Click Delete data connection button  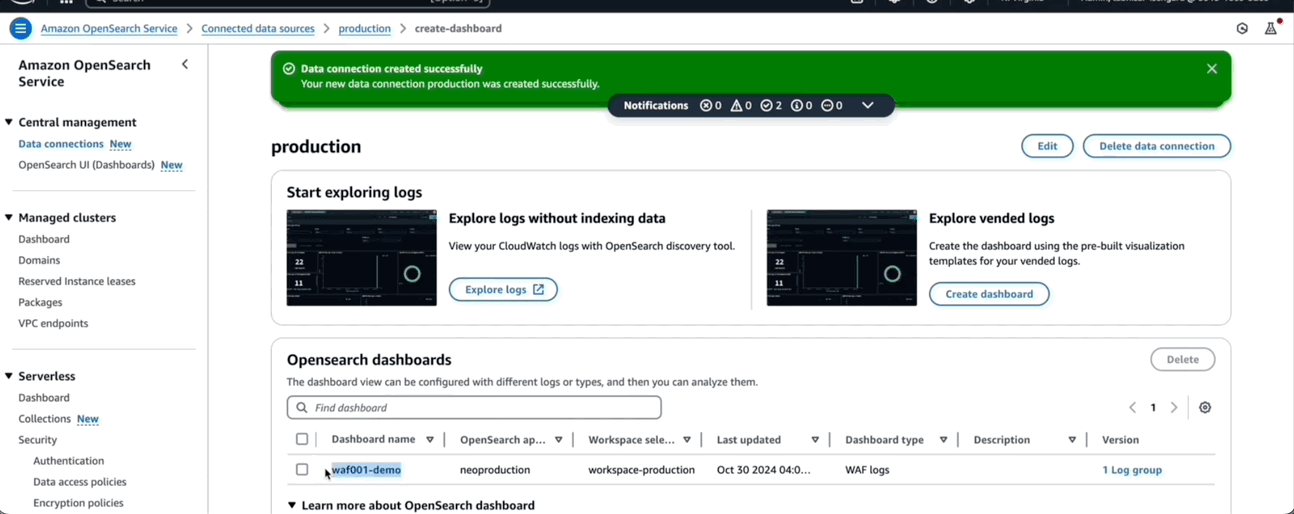coord(1157,146)
